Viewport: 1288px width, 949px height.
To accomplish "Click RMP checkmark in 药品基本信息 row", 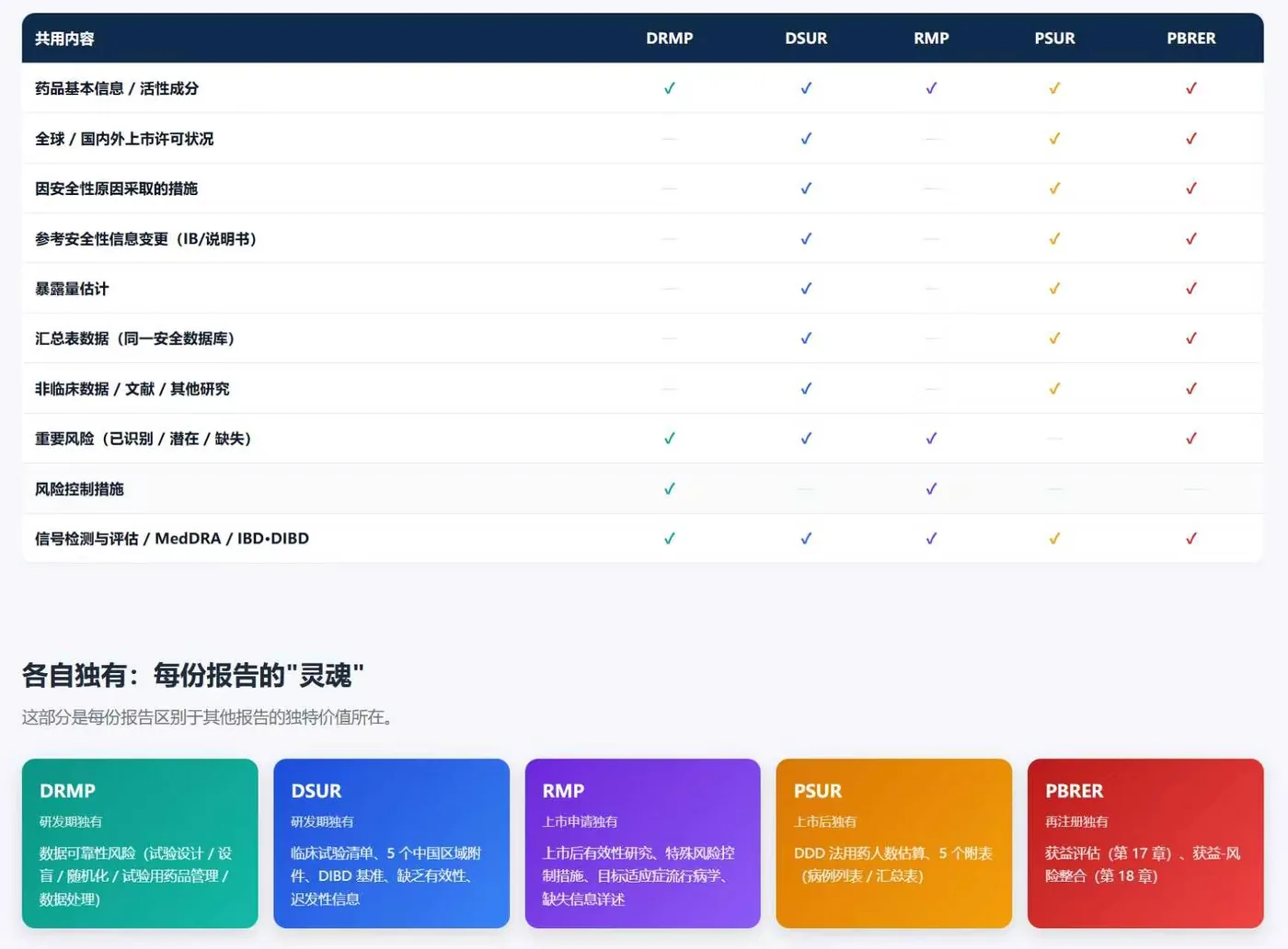I will (931, 88).
